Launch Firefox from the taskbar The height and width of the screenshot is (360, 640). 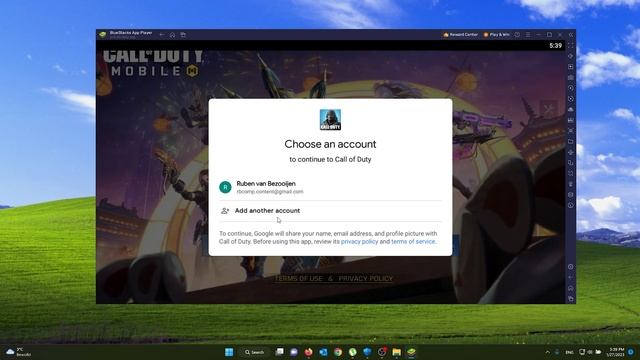[309, 352]
